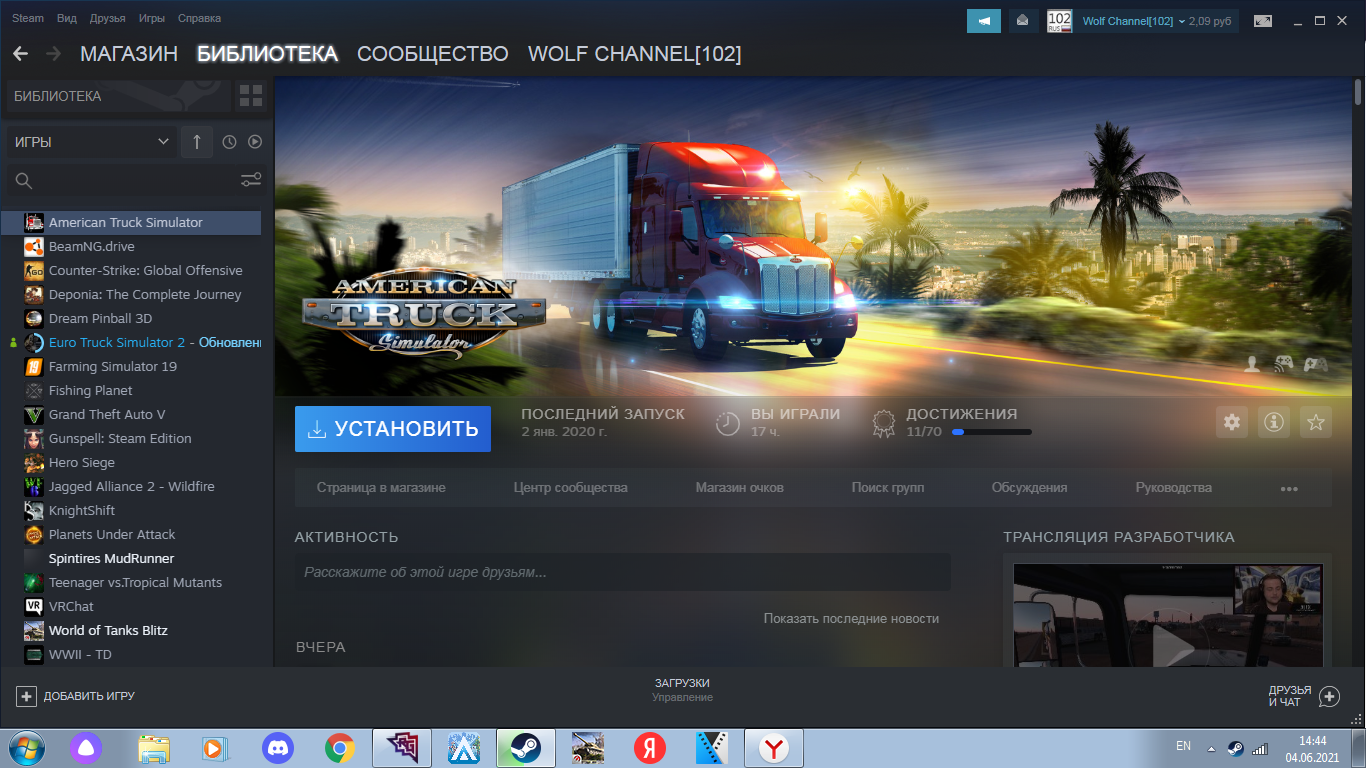Open game info icon
The height and width of the screenshot is (768, 1366).
click(1274, 423)
